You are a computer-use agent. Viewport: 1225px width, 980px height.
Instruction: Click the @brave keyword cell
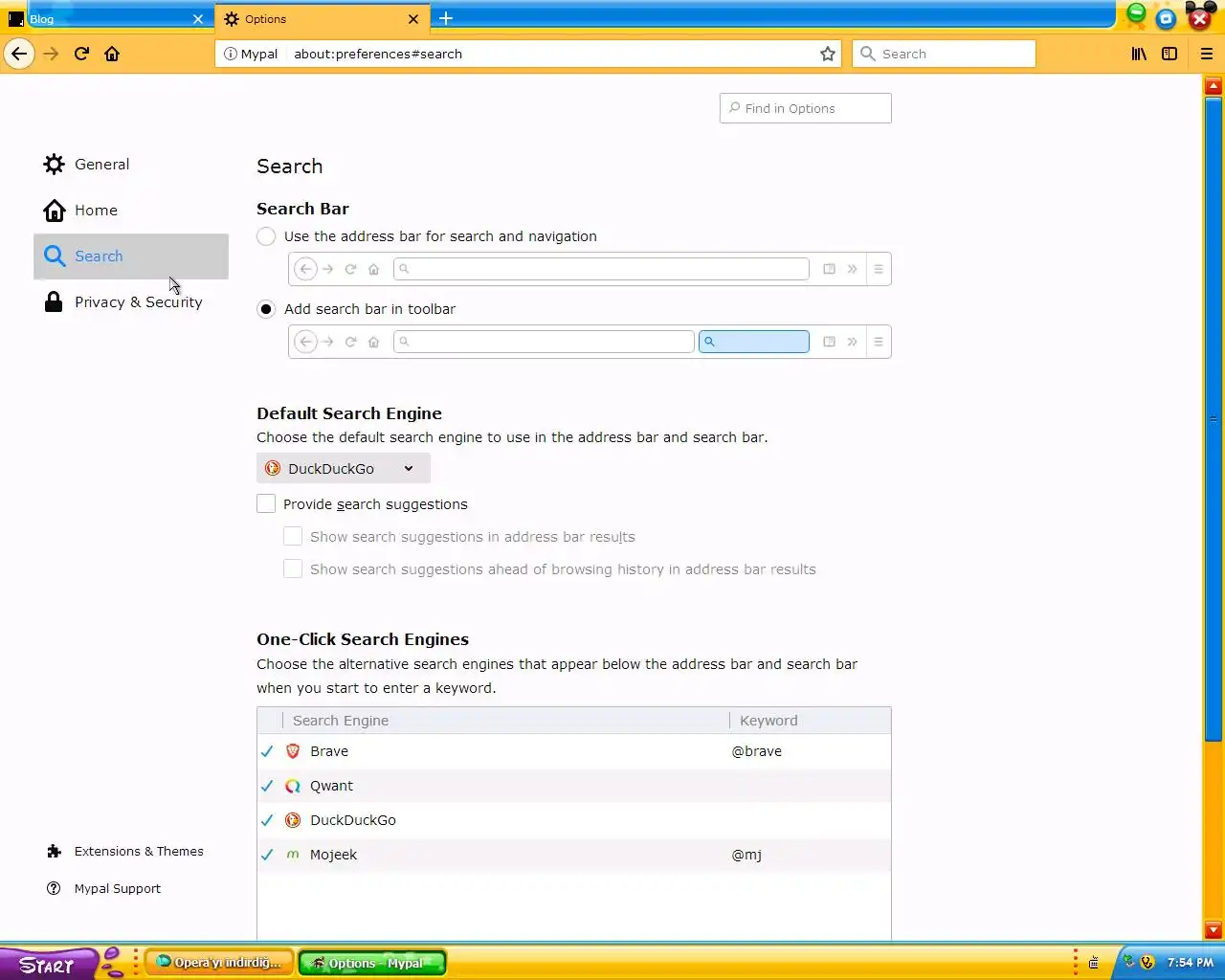pyautogui.click(x=757, y=751)
